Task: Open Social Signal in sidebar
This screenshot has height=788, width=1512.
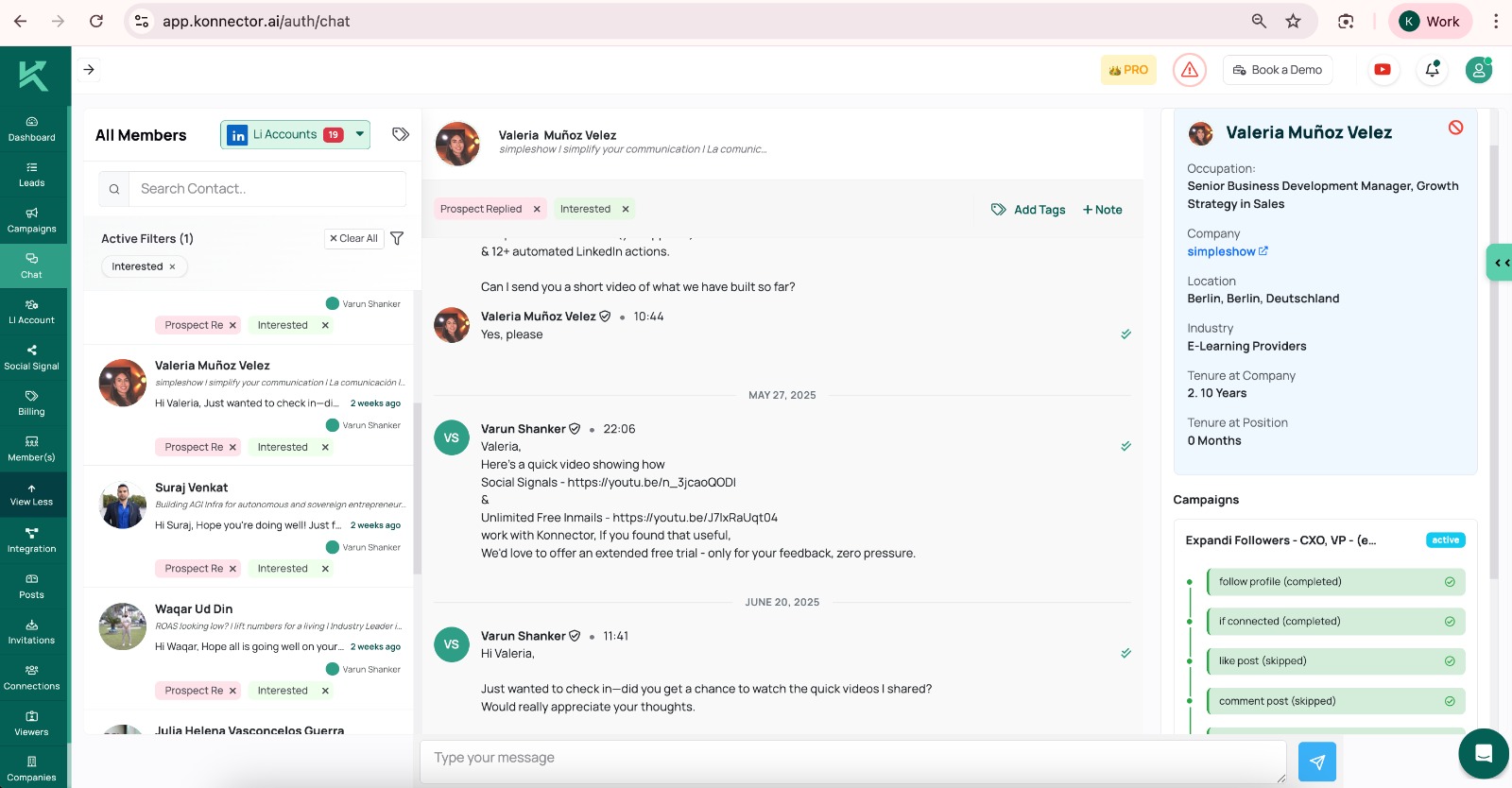Action: 32,357
